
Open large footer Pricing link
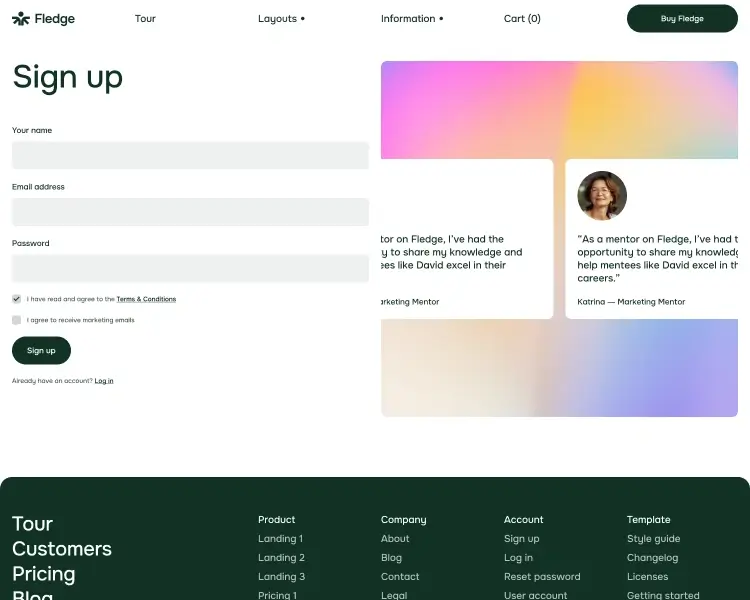pos(44,574)
